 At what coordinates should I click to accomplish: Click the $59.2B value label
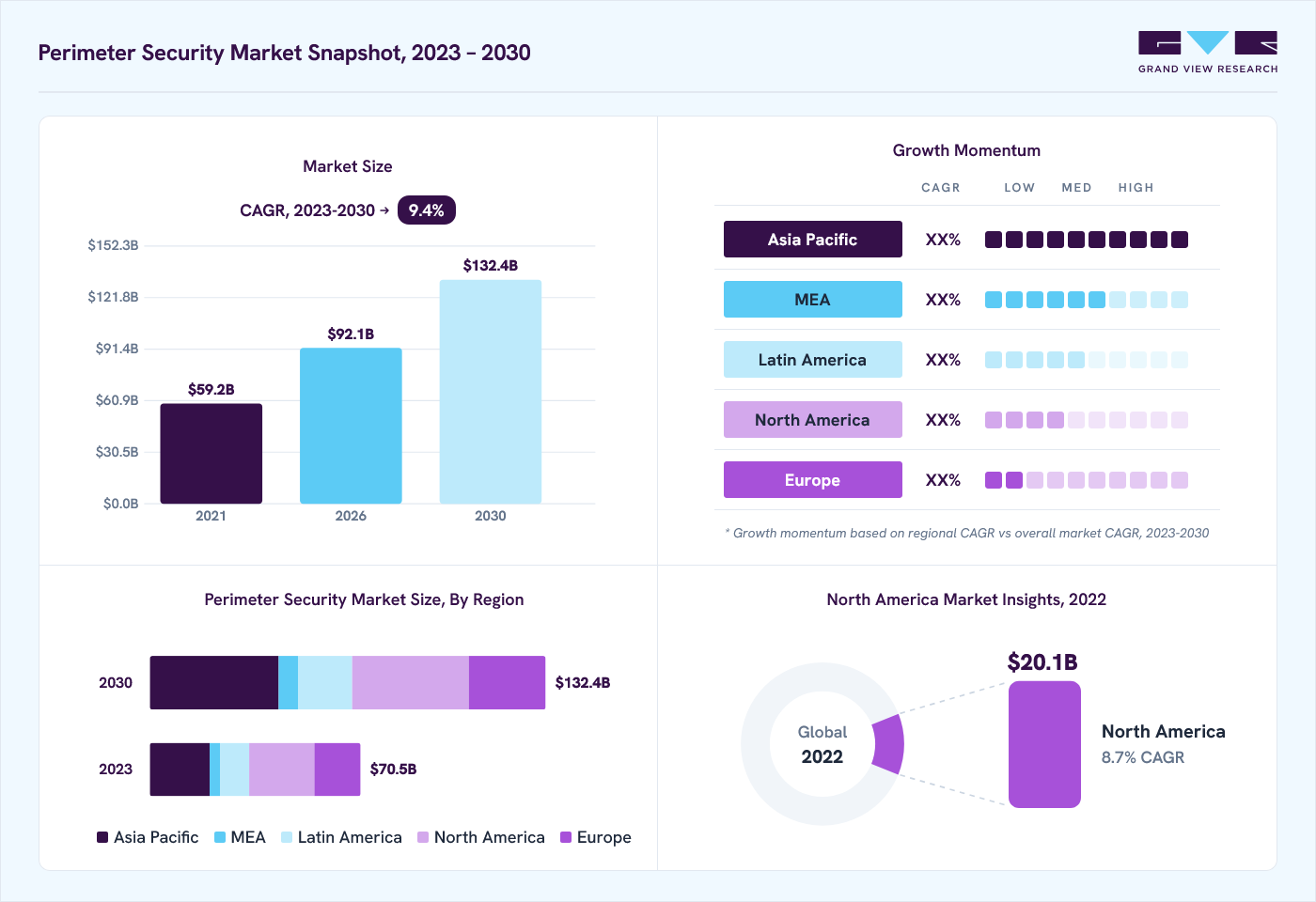(211, 390)
